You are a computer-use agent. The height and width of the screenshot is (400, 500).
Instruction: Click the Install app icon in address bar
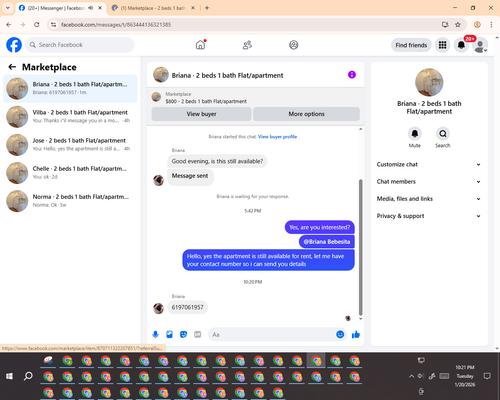pyautogui.click(x=445, y=24)
